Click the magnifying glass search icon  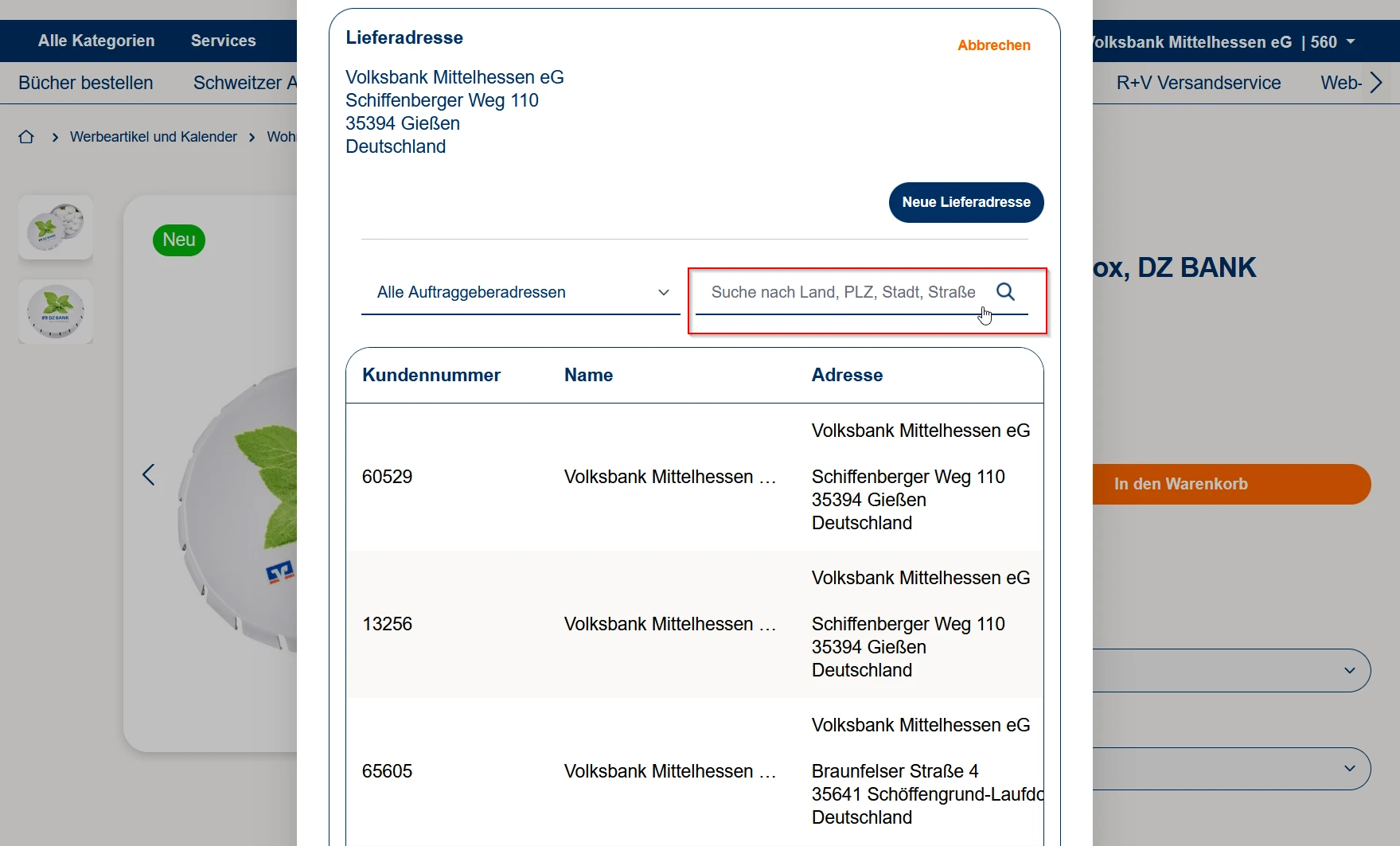[x=1005, y=292]
